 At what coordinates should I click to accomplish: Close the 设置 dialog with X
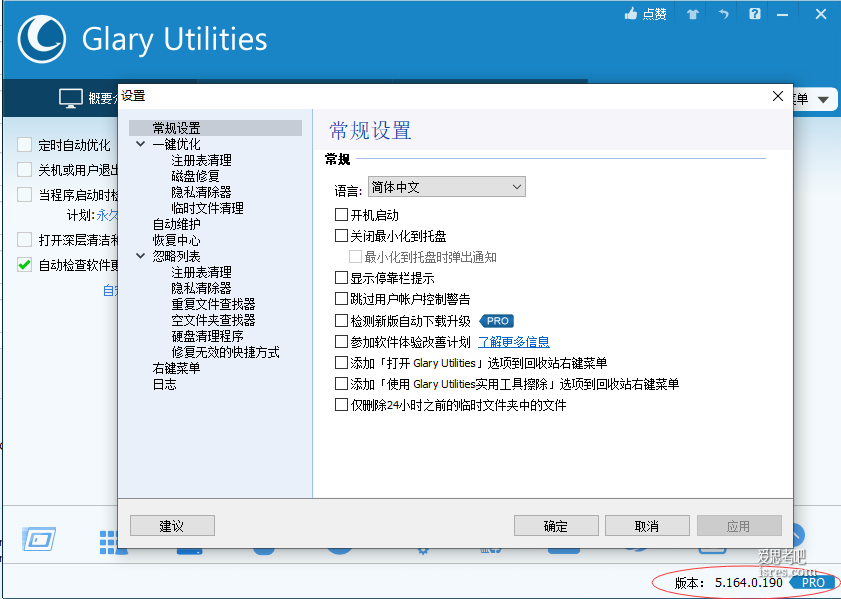778,96
